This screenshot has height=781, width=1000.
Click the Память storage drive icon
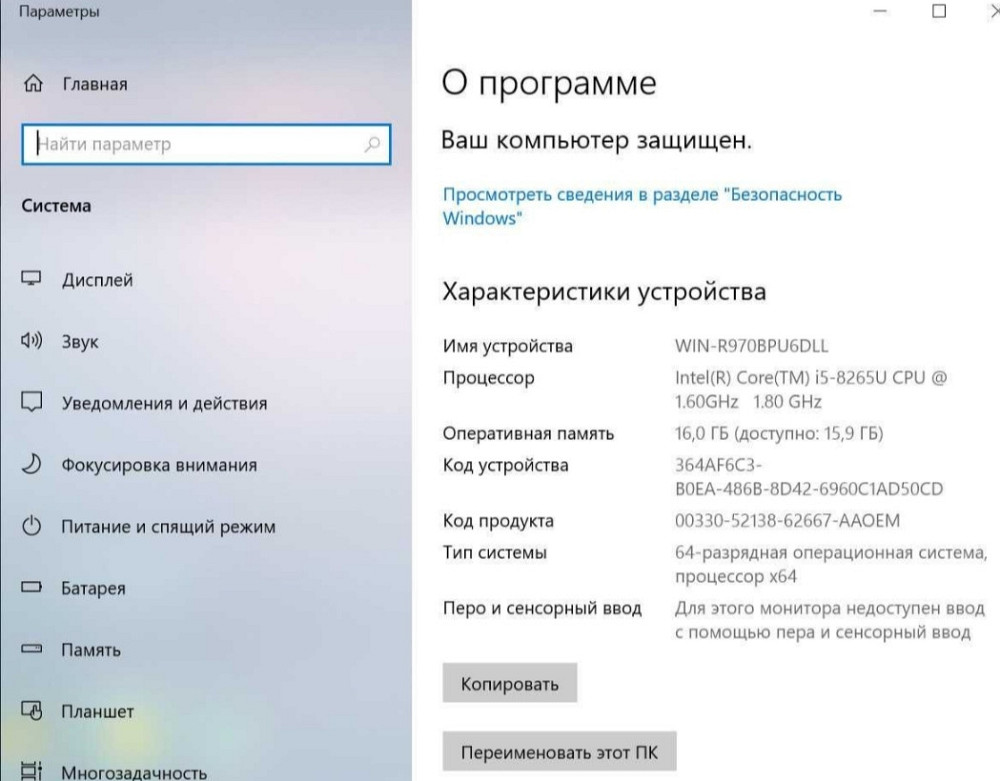point(33,650)
